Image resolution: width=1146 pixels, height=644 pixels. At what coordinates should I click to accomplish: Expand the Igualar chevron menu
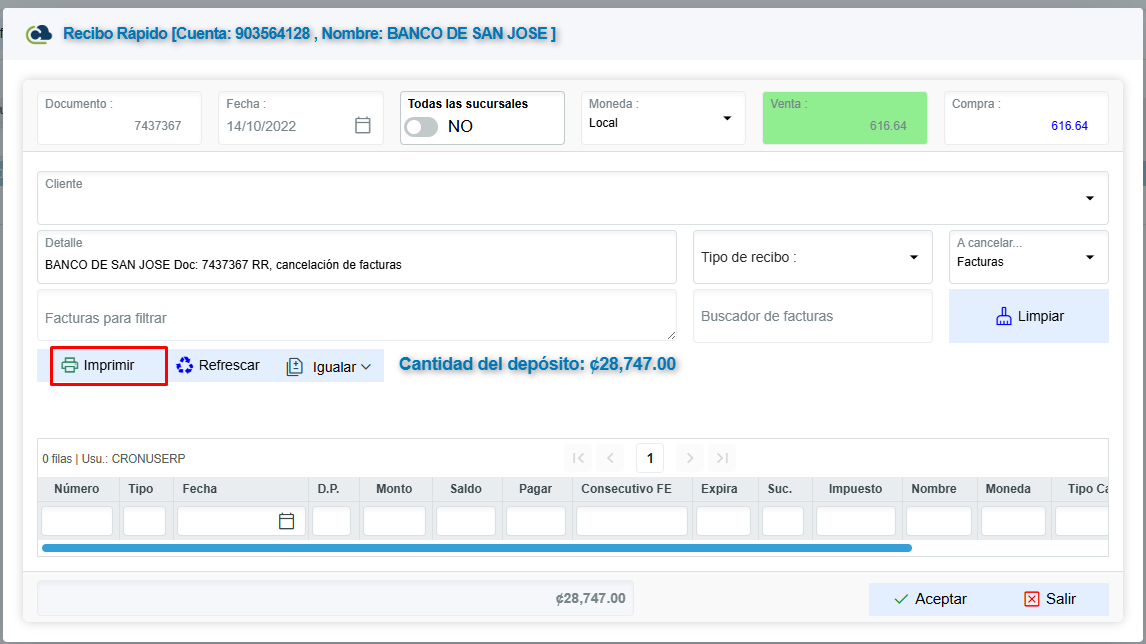point(366,367)
